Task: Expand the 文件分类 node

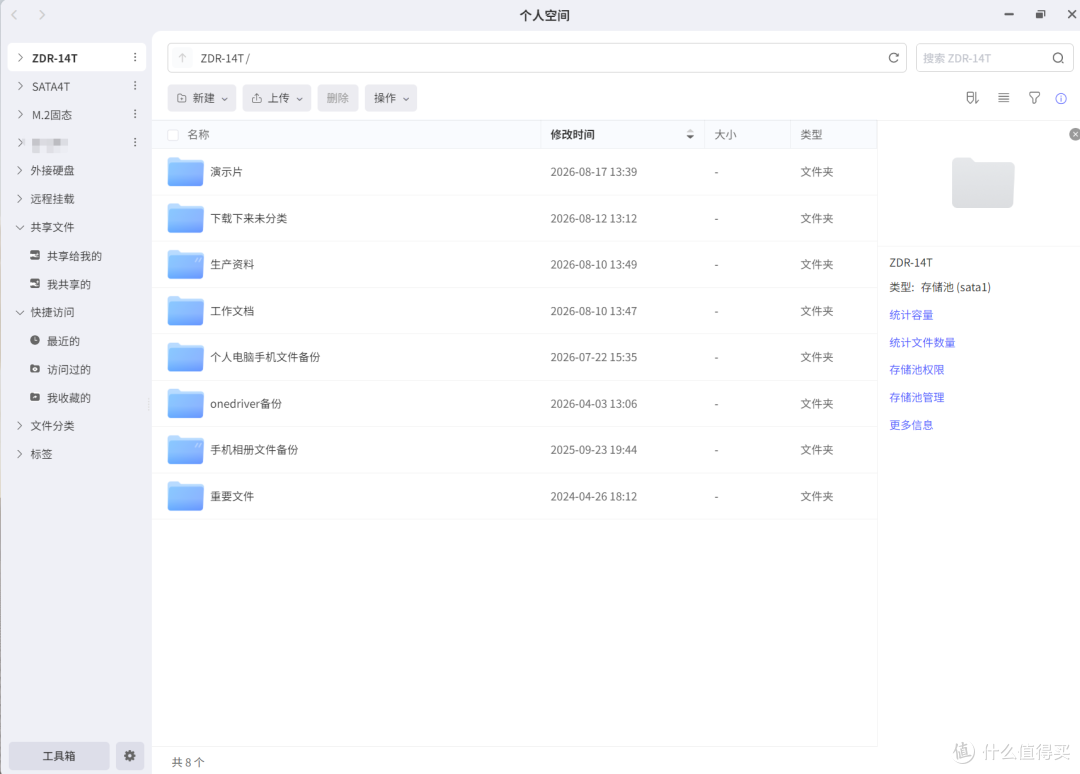Action: pos(20,426)
